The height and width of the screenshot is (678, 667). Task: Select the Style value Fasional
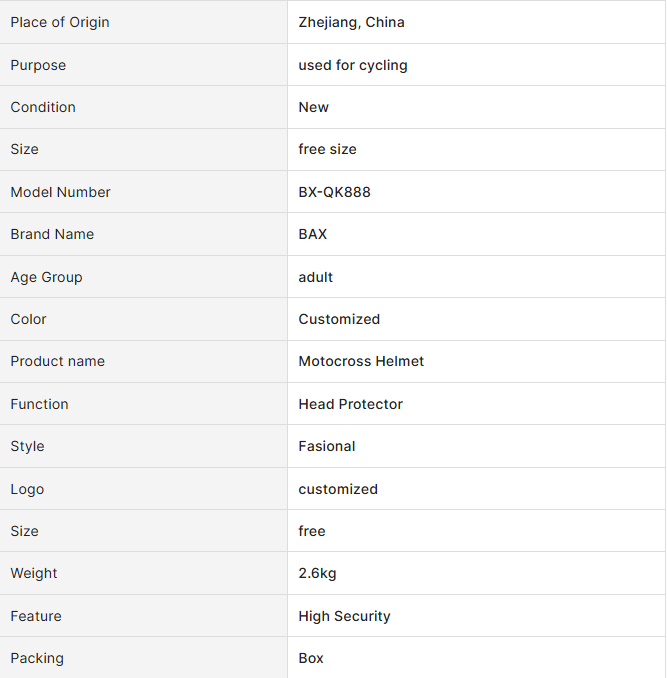click(327, 446)
